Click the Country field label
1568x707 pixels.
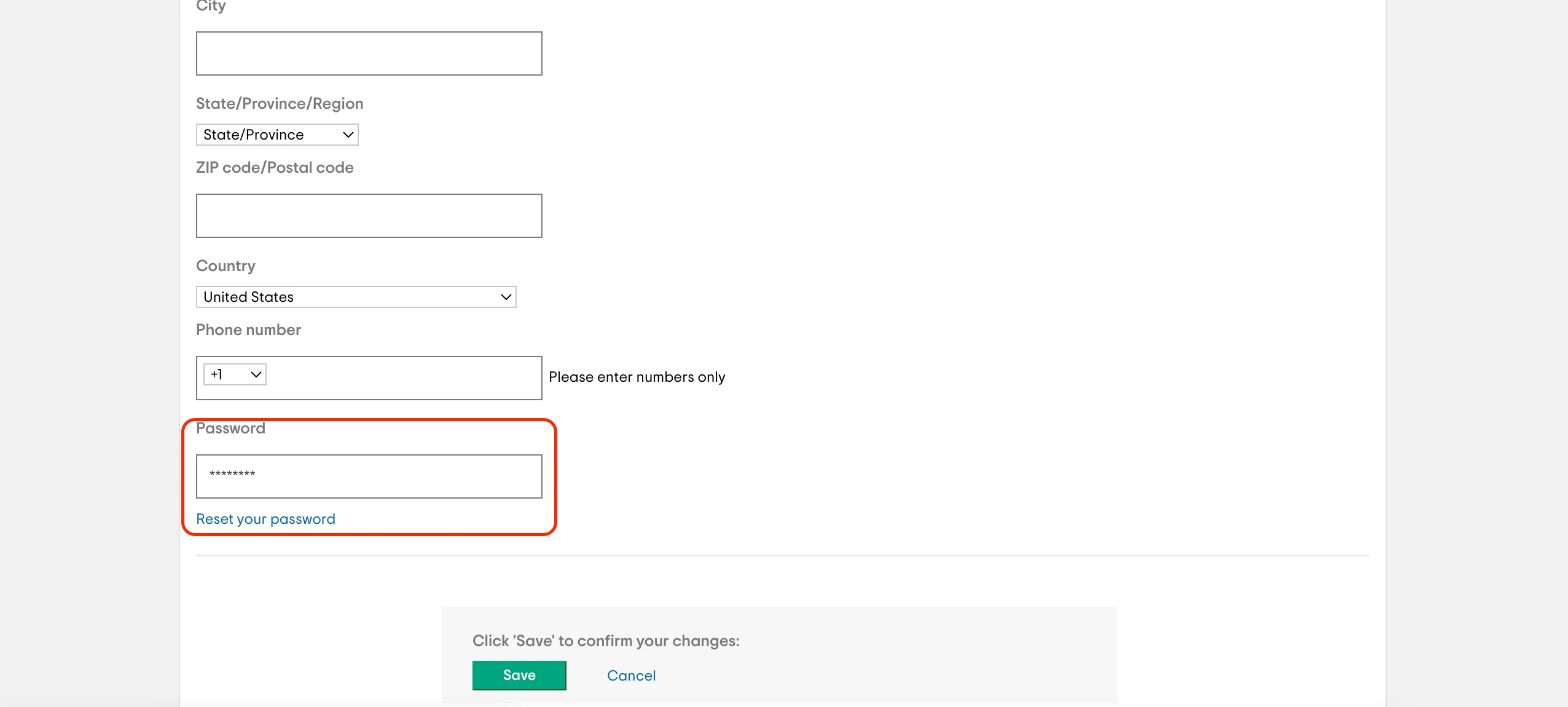coord(225,266)
